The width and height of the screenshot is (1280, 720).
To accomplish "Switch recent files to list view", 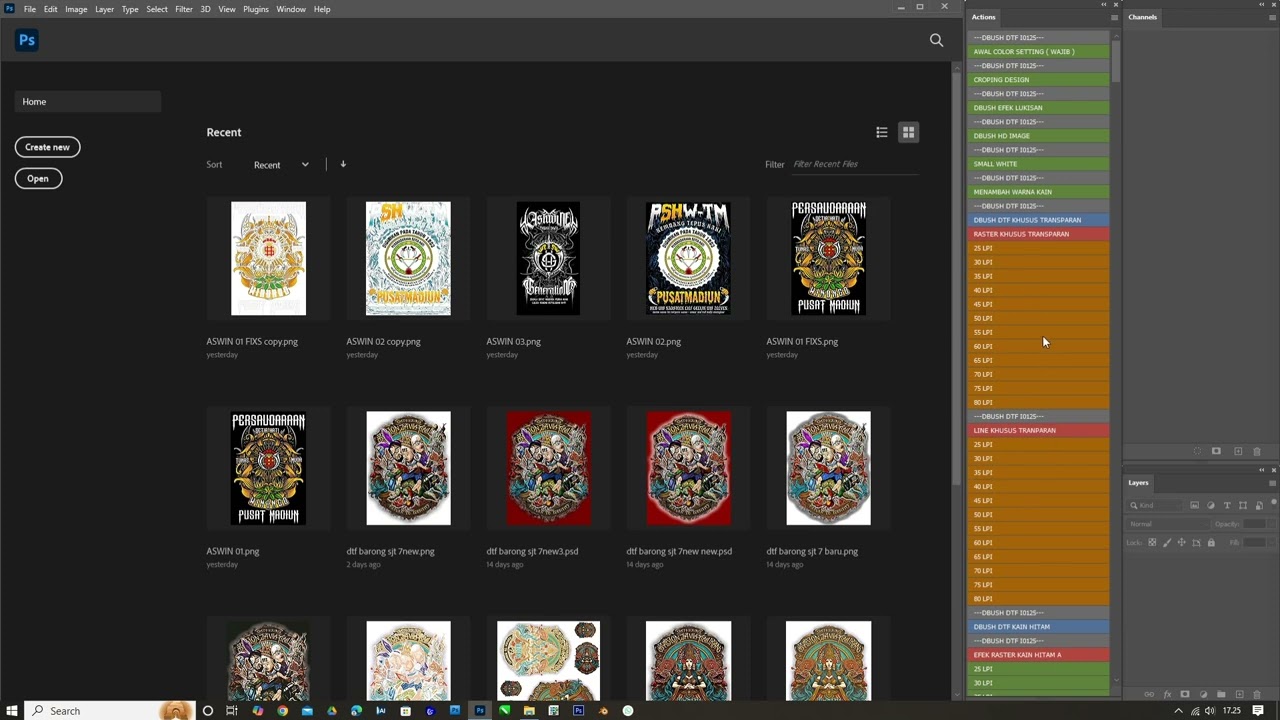I will (881, 132).
